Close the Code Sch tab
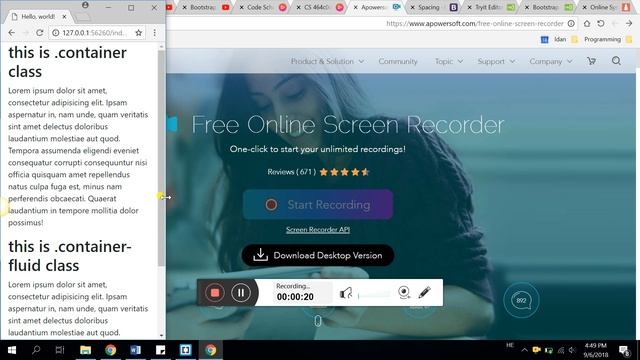This screenshot has height=360, width=640. tap(241, 7)
